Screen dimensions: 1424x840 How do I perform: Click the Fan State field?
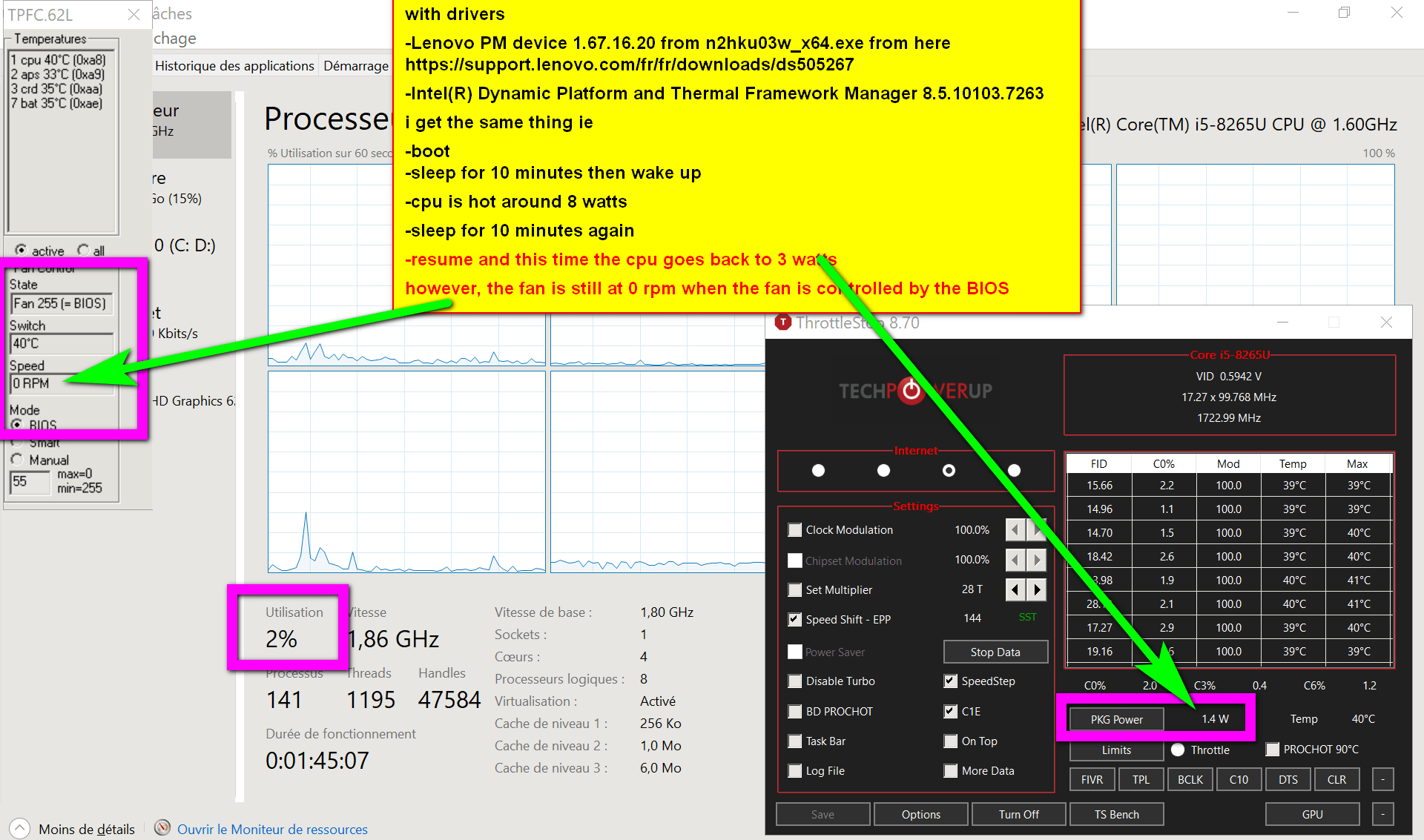(62, 303)
